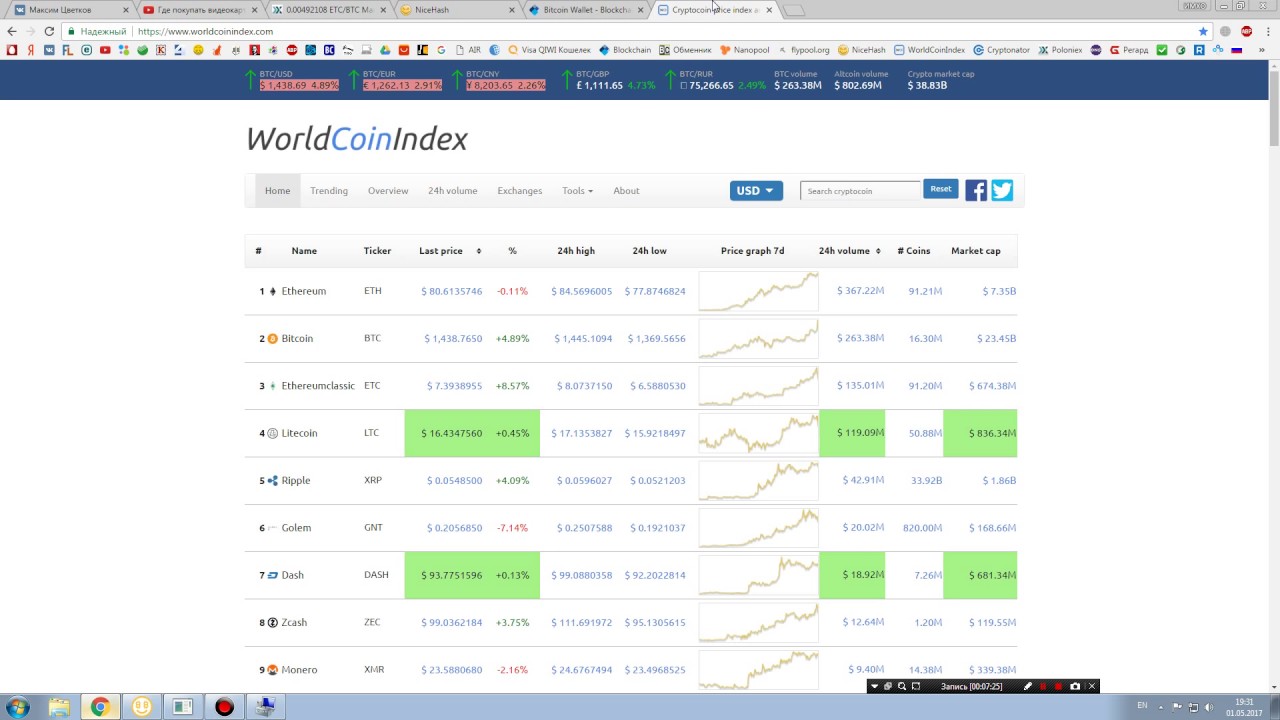Click the browser back arrow
The height and width of the screenshot is (720, 1280).
[x=12, y=31]
